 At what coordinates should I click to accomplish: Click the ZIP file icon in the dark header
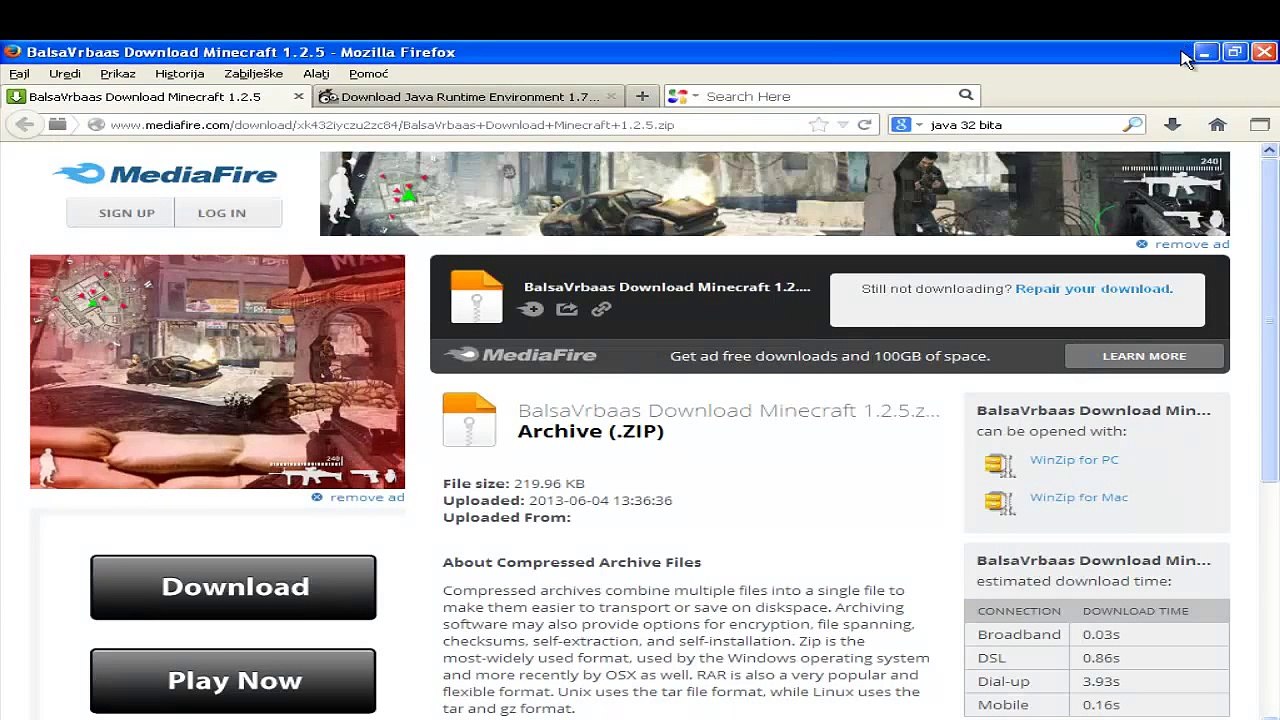476,296
